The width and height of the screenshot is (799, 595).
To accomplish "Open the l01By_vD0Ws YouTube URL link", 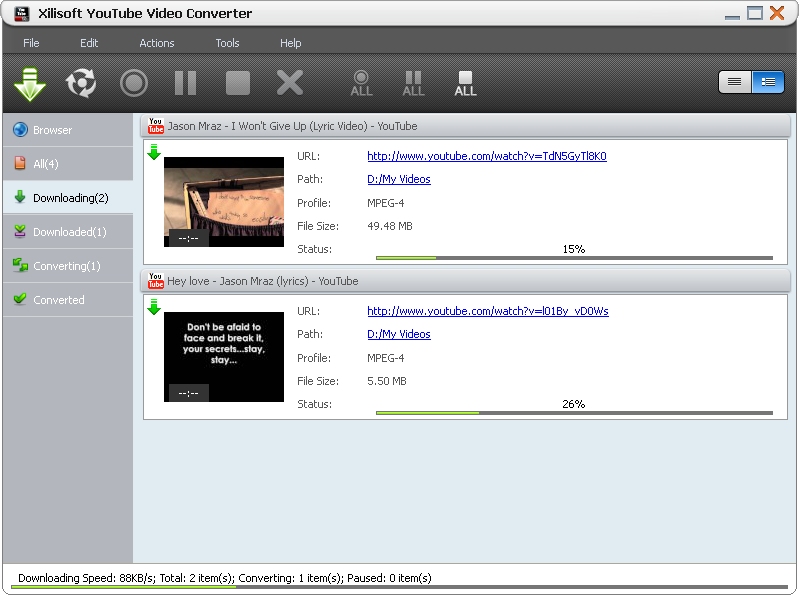I will pyautogui.click(x=488, y=311).
